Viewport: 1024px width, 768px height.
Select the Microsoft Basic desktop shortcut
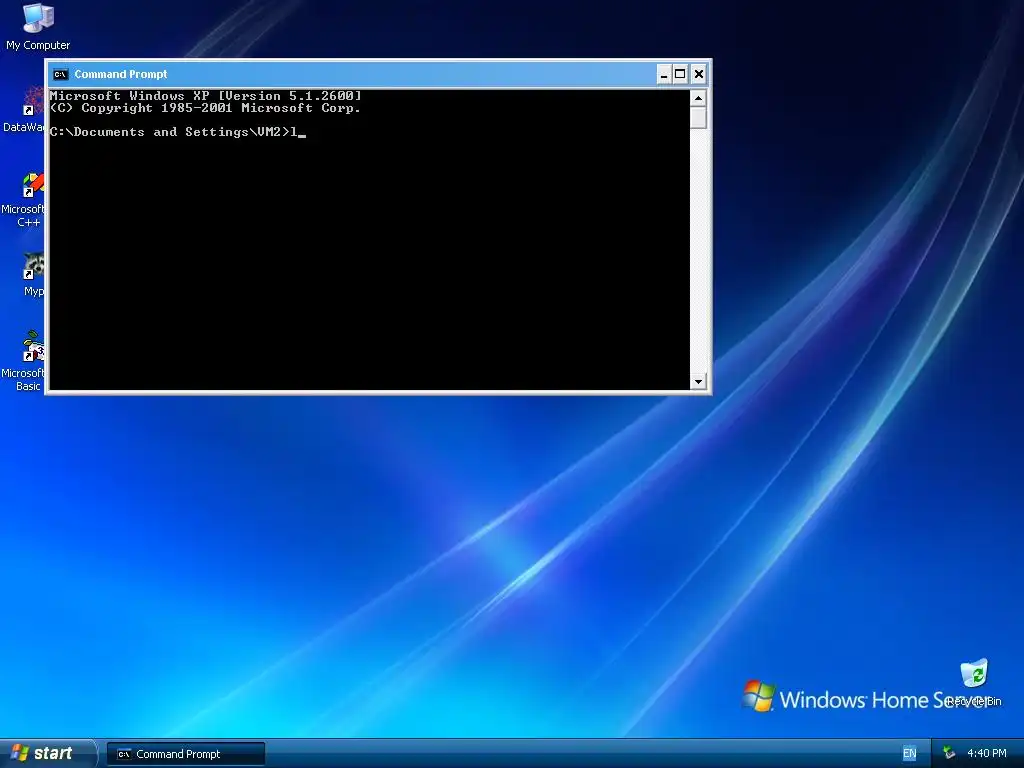point(24,361)
